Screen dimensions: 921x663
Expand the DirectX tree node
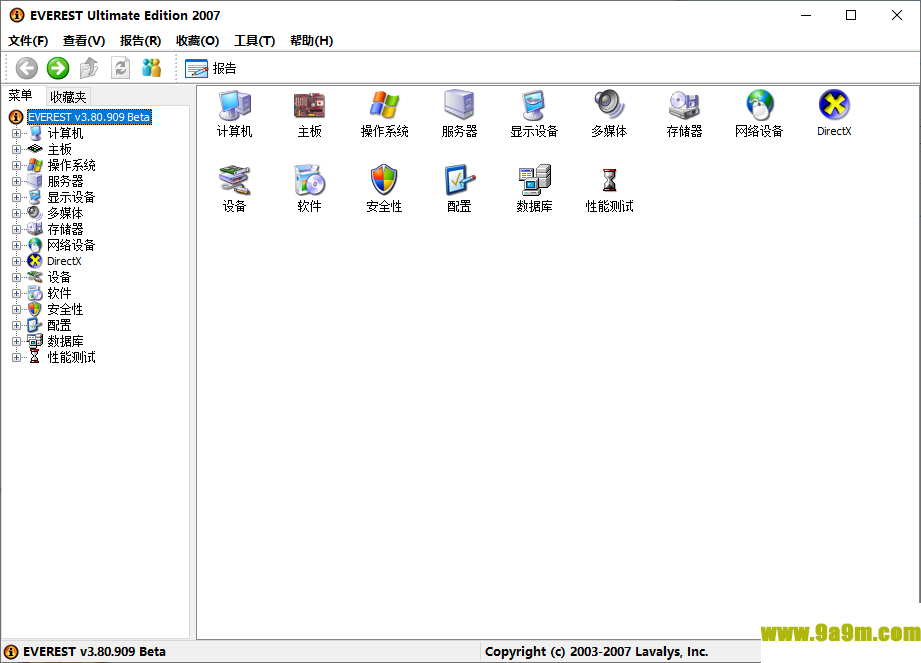pyautogui.click(x=16, y=261)
